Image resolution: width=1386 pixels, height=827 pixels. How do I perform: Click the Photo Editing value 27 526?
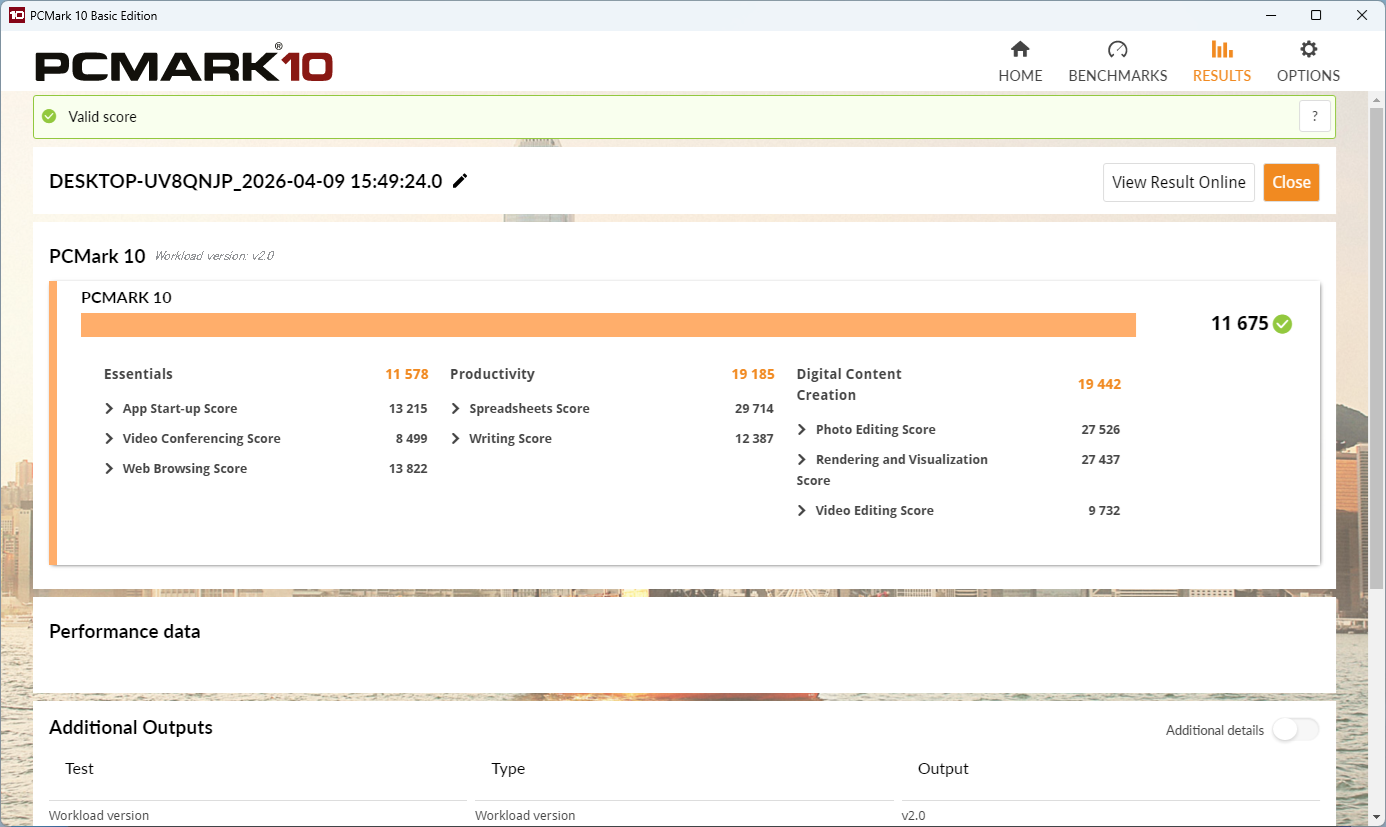pyautogui.click(x=1100, y=429)
